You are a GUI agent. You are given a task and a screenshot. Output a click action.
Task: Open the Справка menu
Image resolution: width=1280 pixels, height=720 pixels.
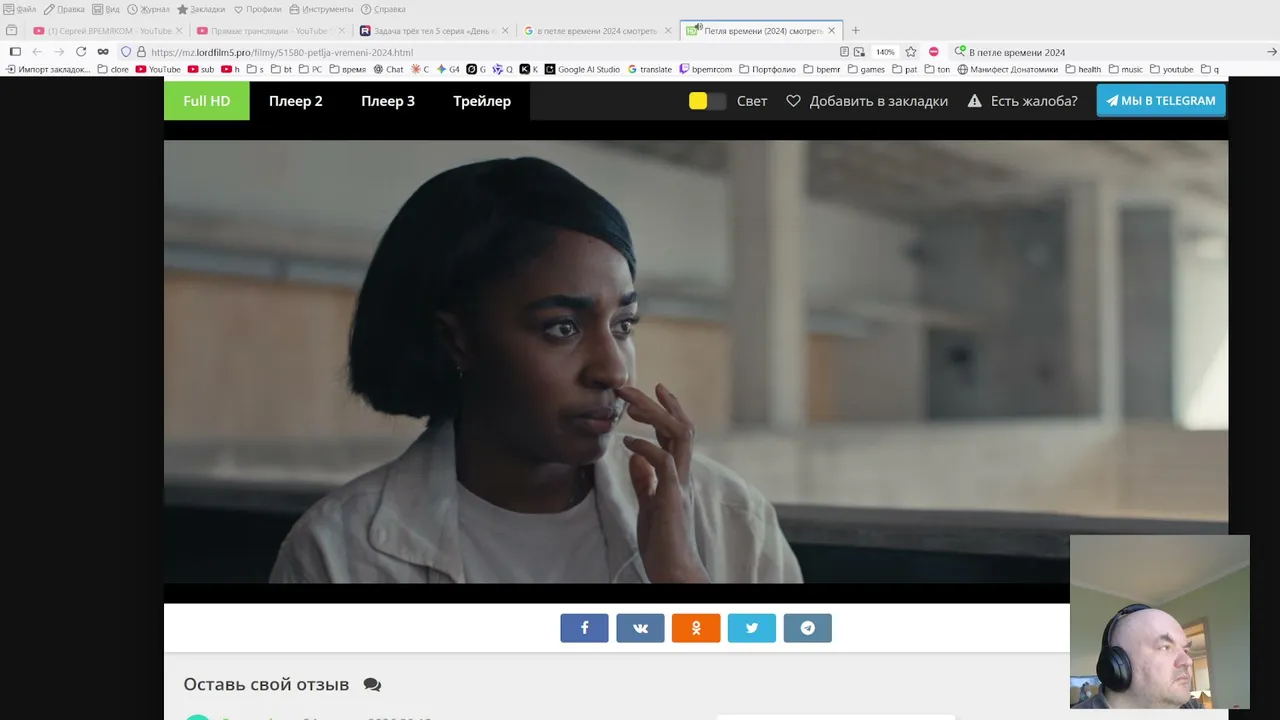(x=384, y=9)
